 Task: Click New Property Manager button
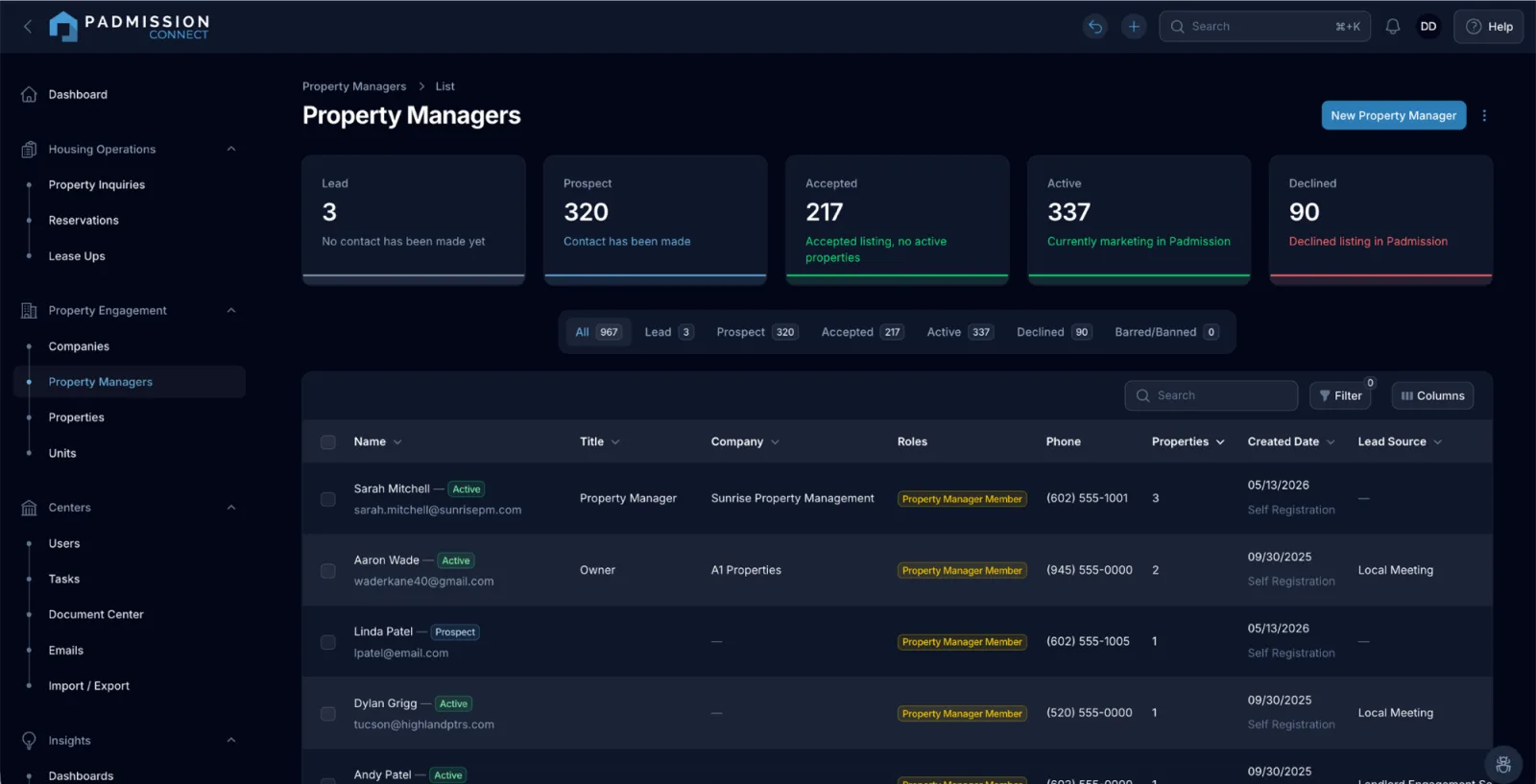(x=1393, y=115)
